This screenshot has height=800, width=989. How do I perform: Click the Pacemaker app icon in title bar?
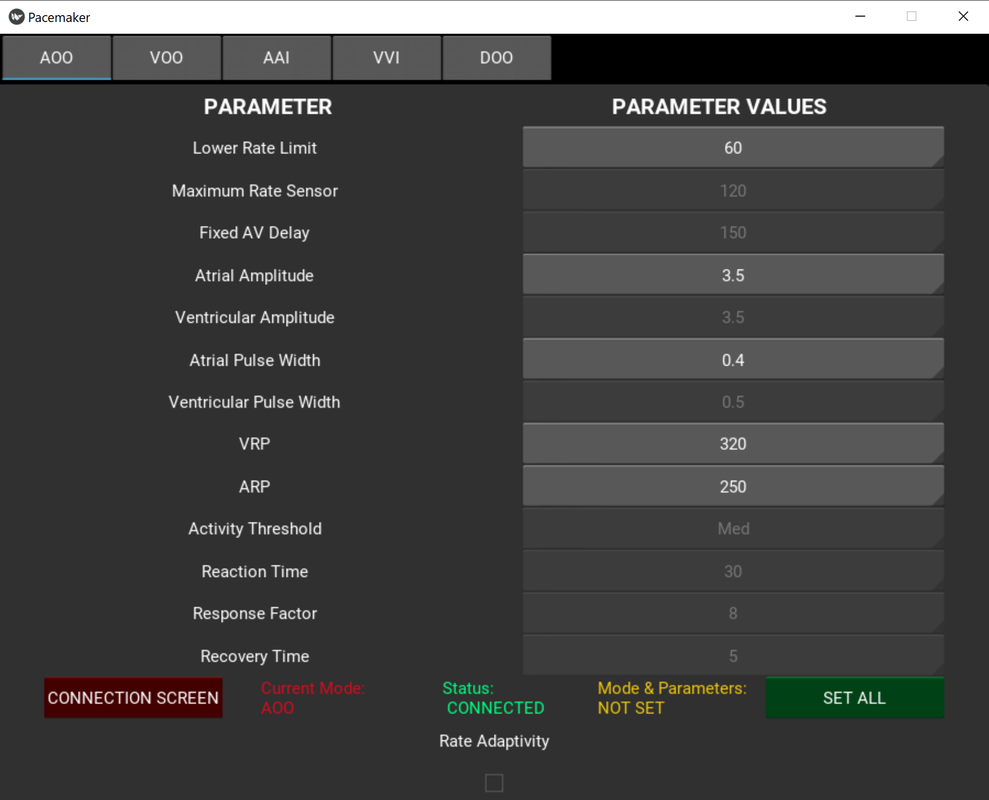coord(16,17)
